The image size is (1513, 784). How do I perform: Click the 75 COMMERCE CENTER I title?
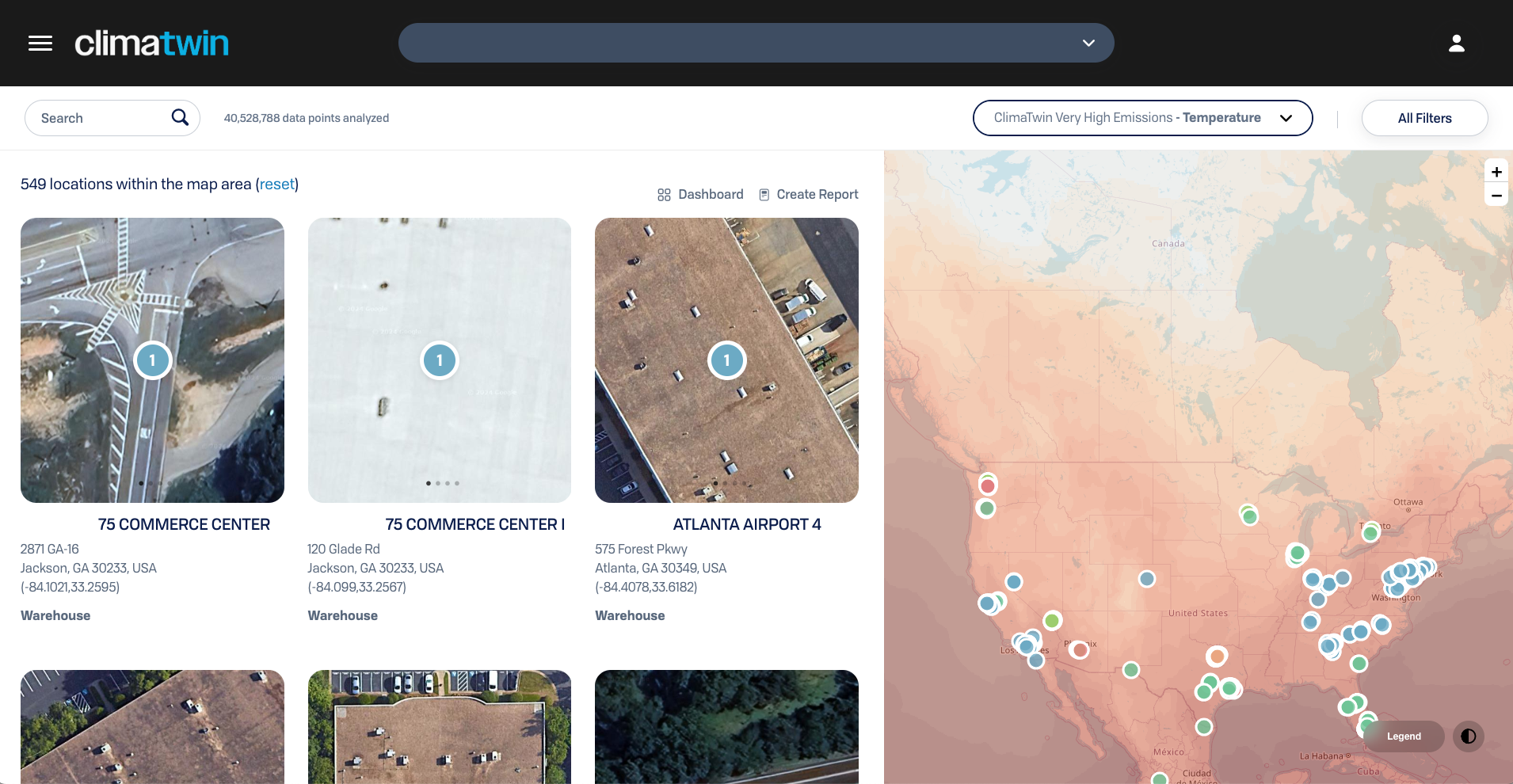pyautogui.click(x=474, y=524)
